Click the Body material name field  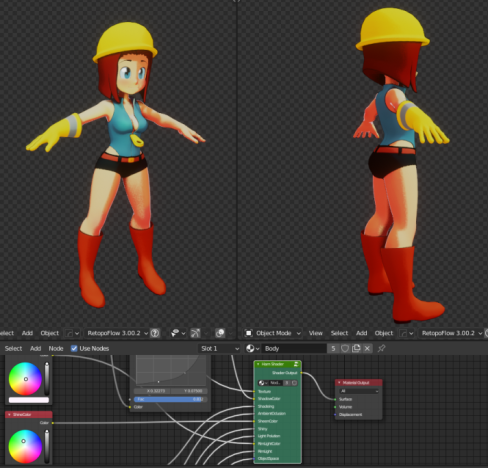click(x=294, y=348)
